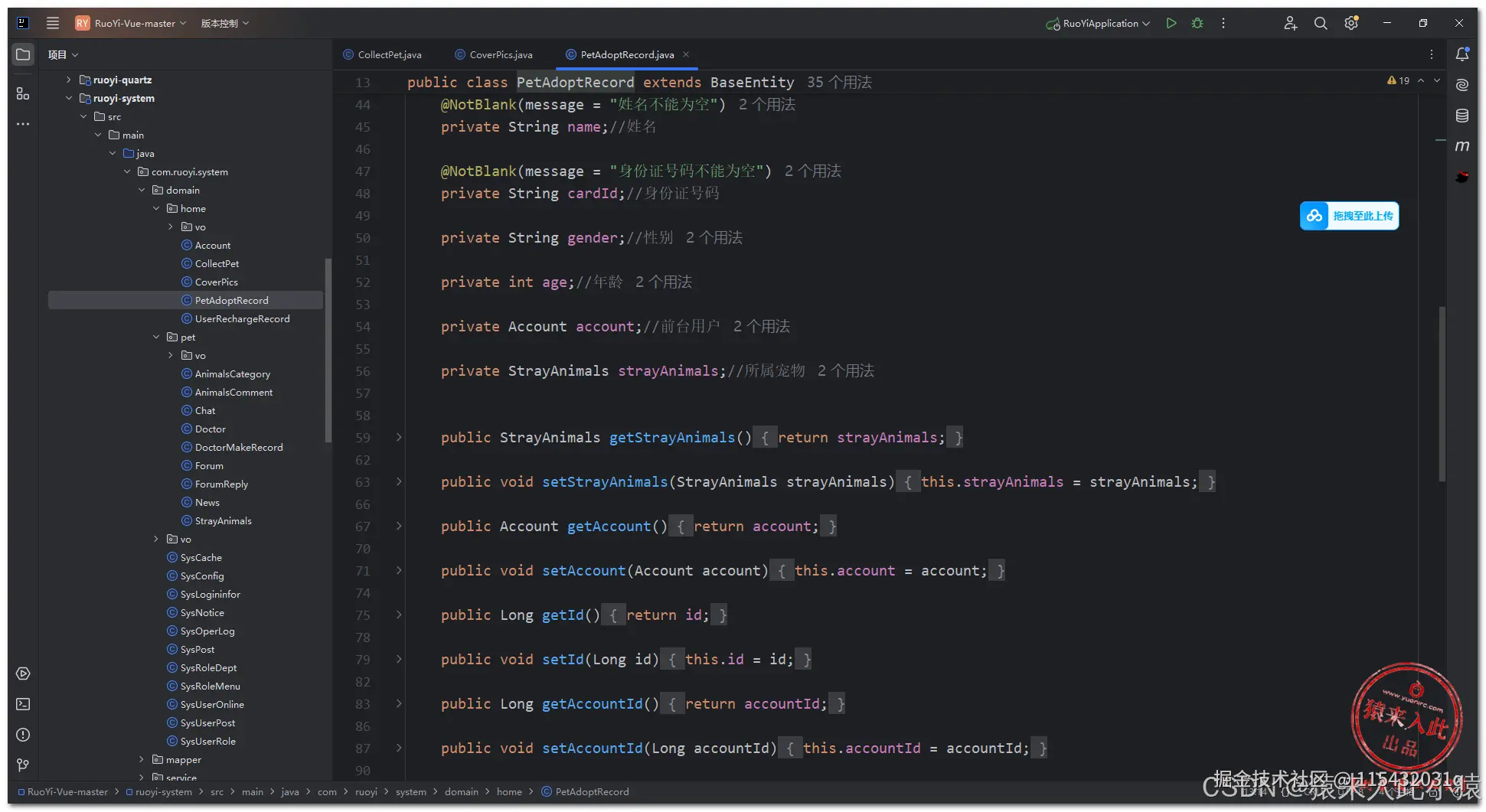
Task: Click the editor vertical scrollbar
Action: [x=1442, y=394]
